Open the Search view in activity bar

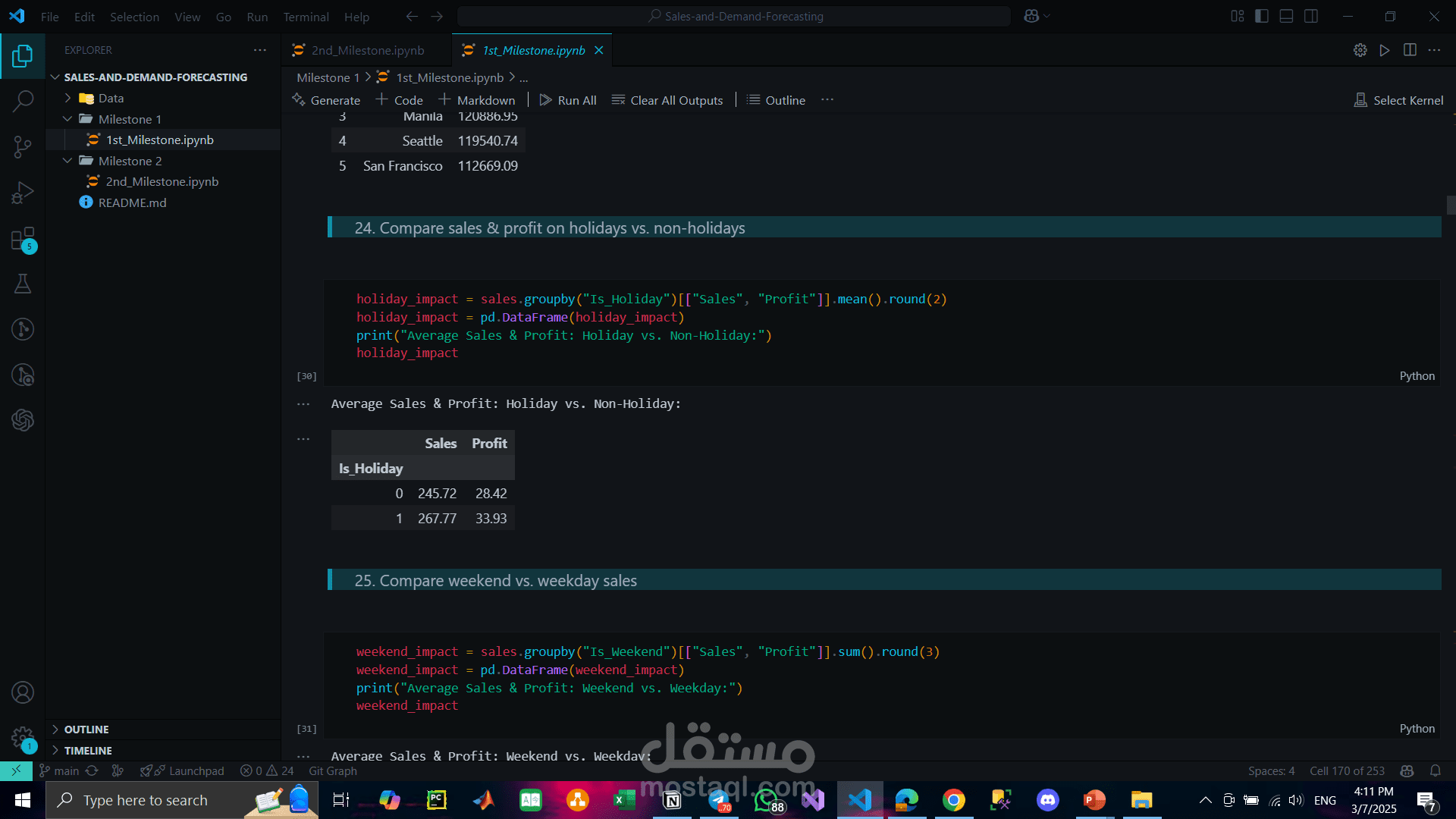pos(23,101)
